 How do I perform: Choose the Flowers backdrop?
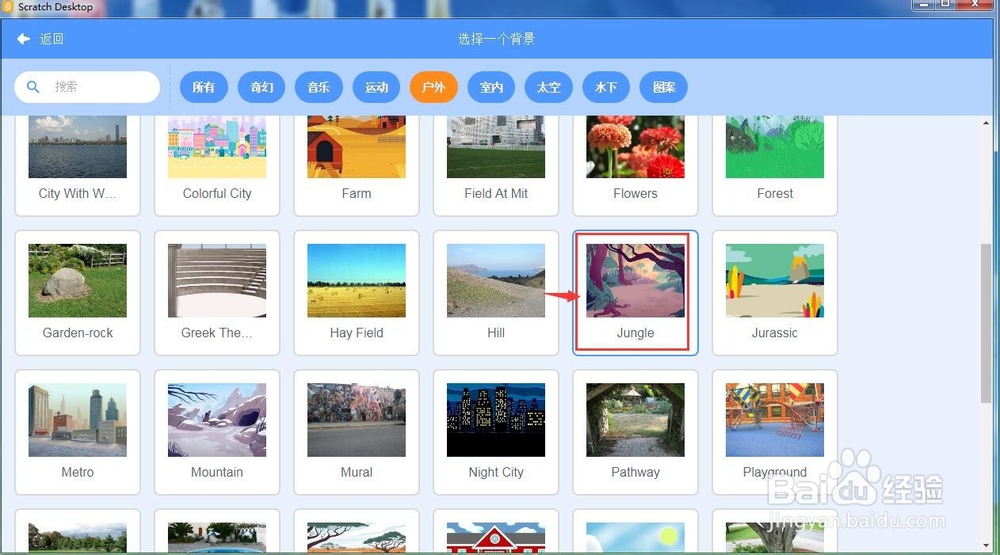tap(635, 165)
